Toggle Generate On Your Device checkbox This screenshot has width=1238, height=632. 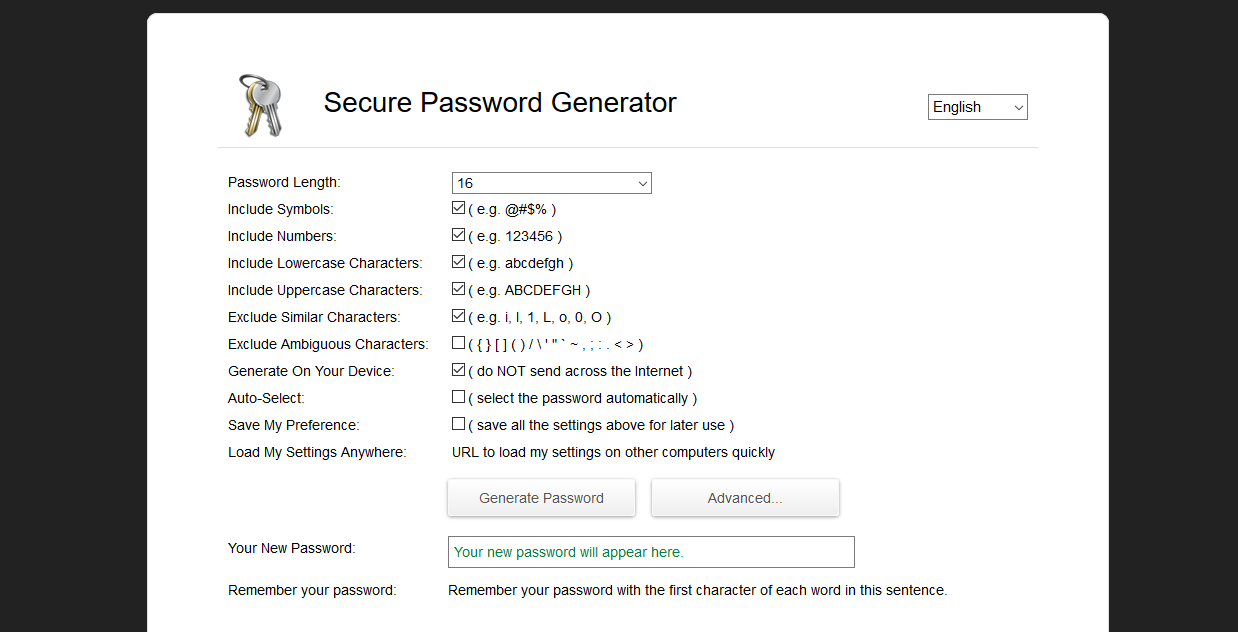(458, 370)
